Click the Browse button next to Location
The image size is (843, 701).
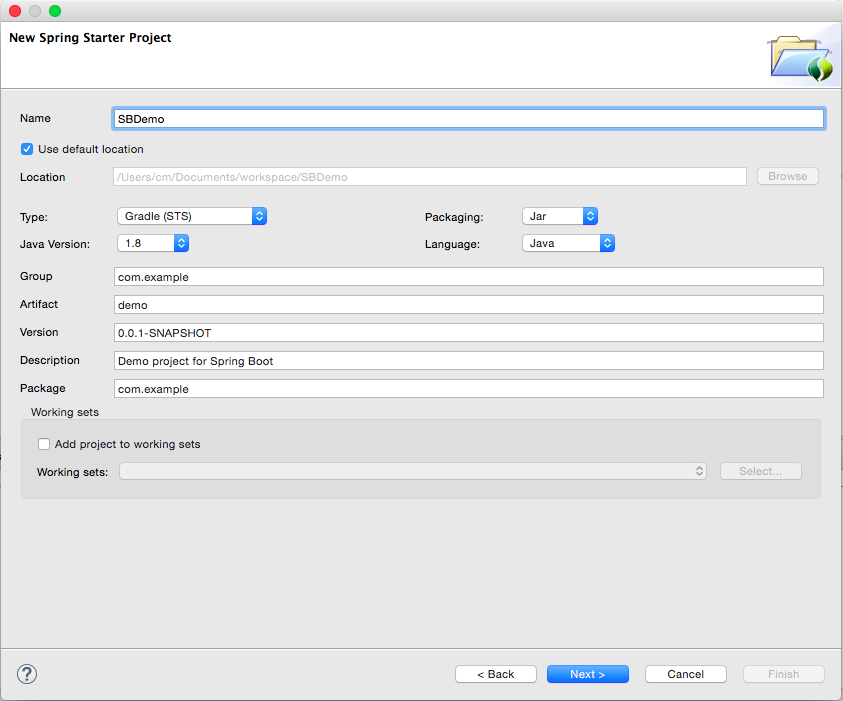[x=787, y=176]
